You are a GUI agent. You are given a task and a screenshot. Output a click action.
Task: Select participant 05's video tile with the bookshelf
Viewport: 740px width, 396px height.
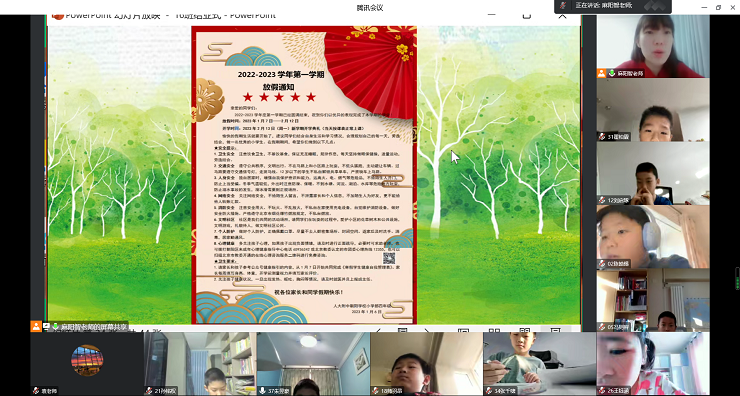(653, 300)
